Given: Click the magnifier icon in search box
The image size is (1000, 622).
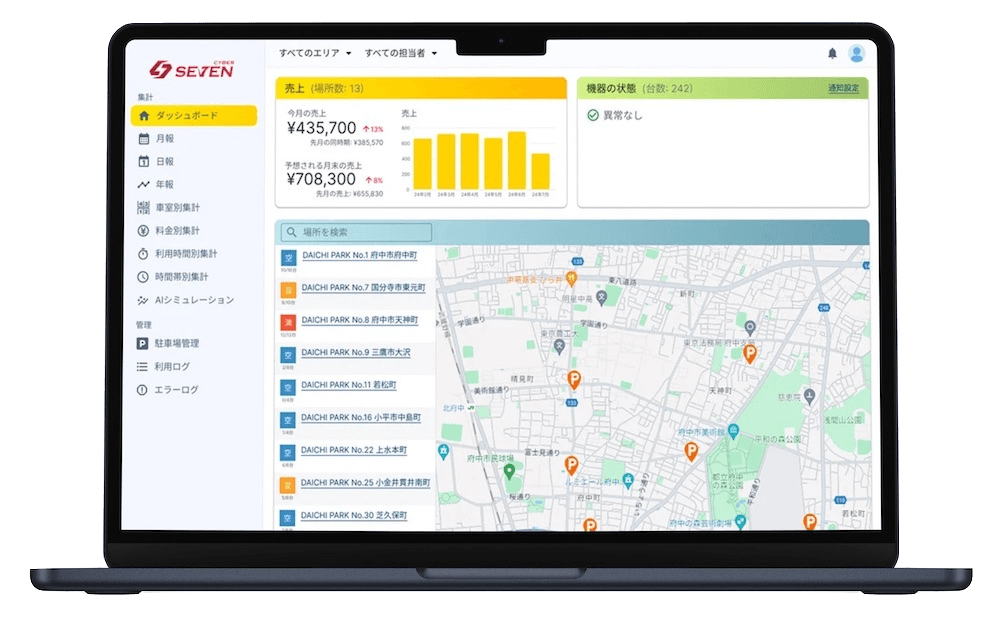Looking at the screenshot, I should 291,232.
